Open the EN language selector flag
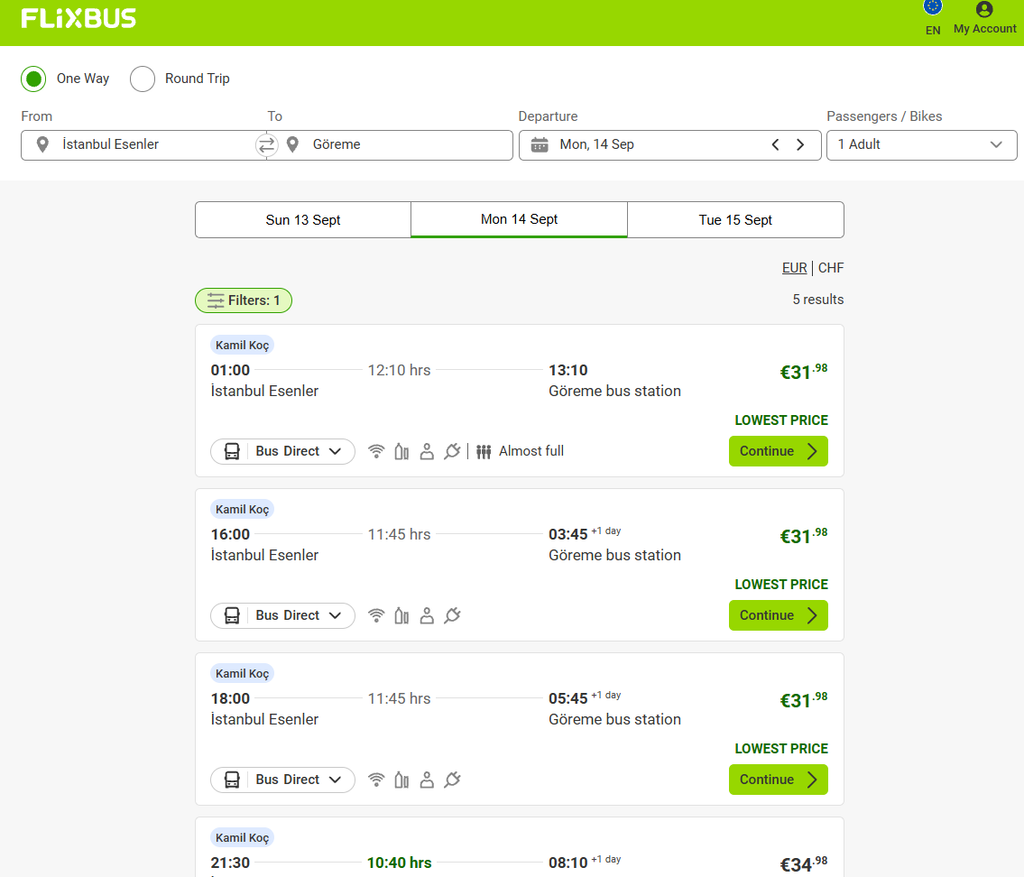The width and height of the screenshot is (1024, 877). [933, 7]
